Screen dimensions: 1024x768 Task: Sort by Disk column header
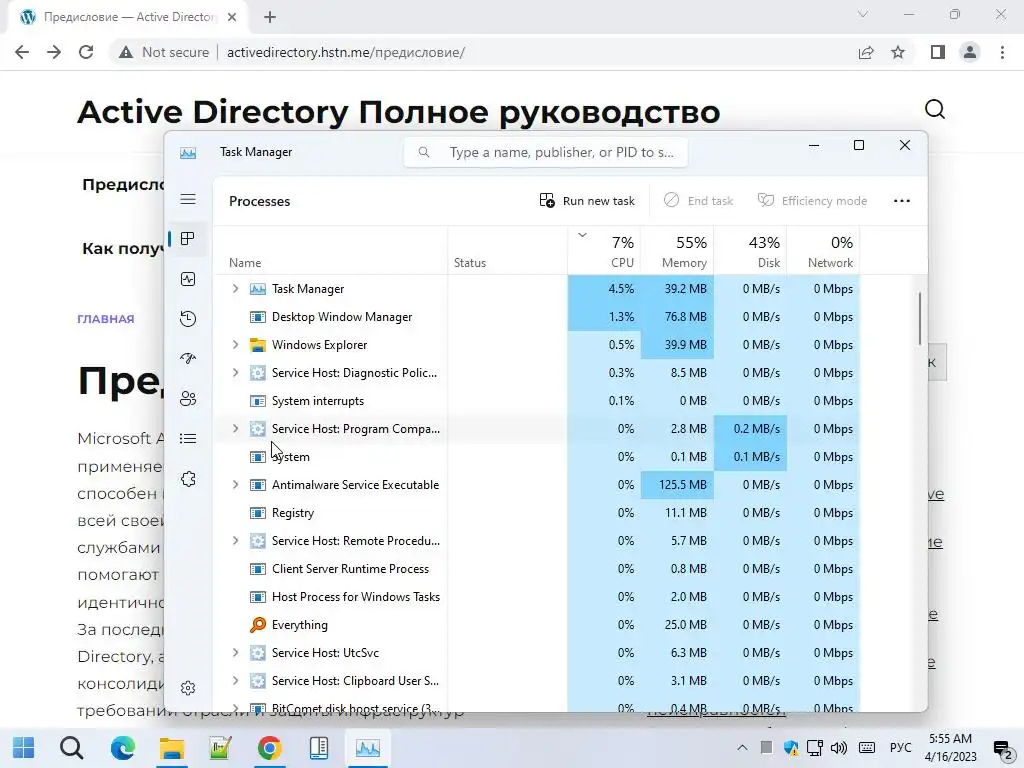click(750, 251)
